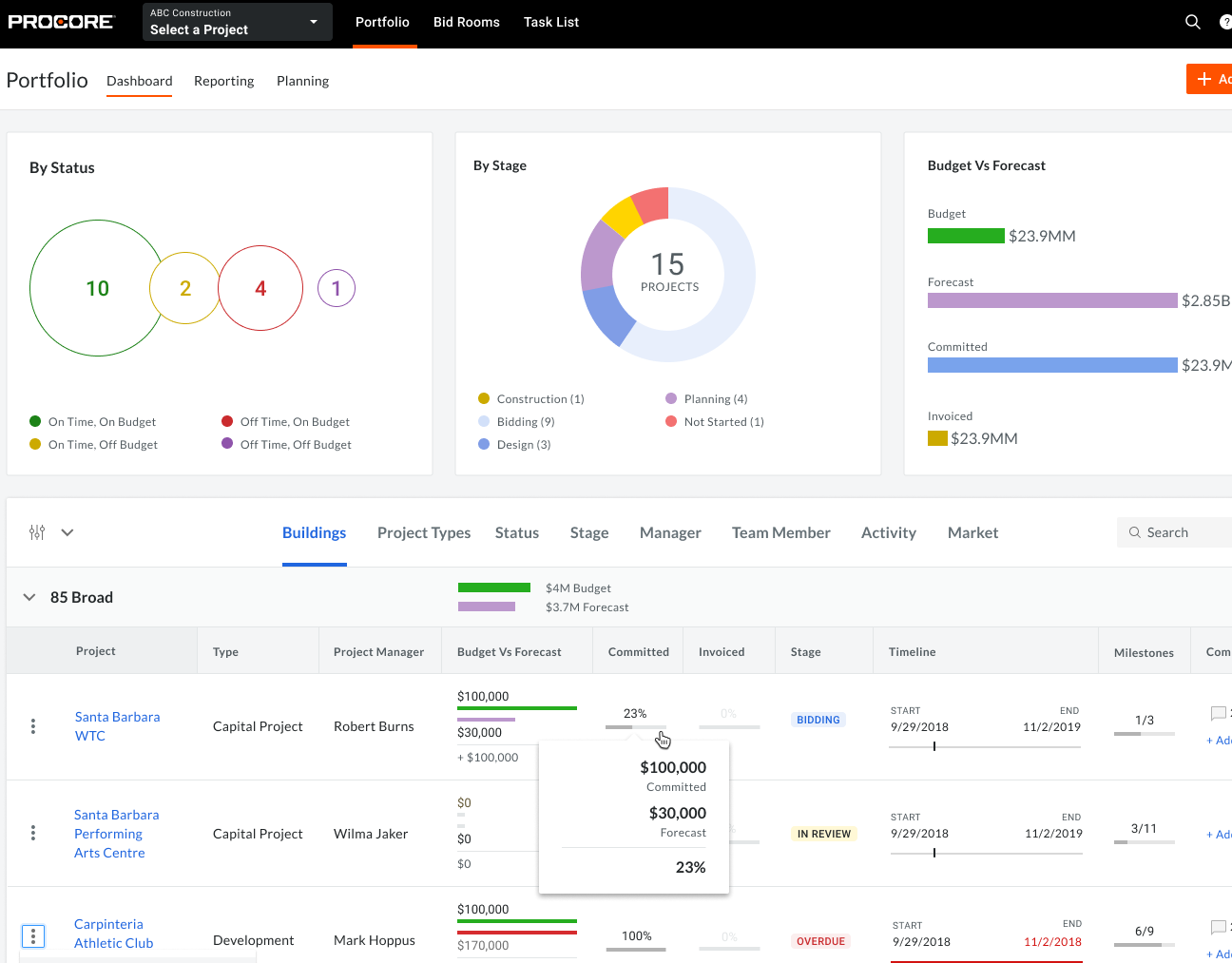Viewport: 1232px width, 963px height.
Task: Select the Stage grouping tab
Action: tap(589, 532)
